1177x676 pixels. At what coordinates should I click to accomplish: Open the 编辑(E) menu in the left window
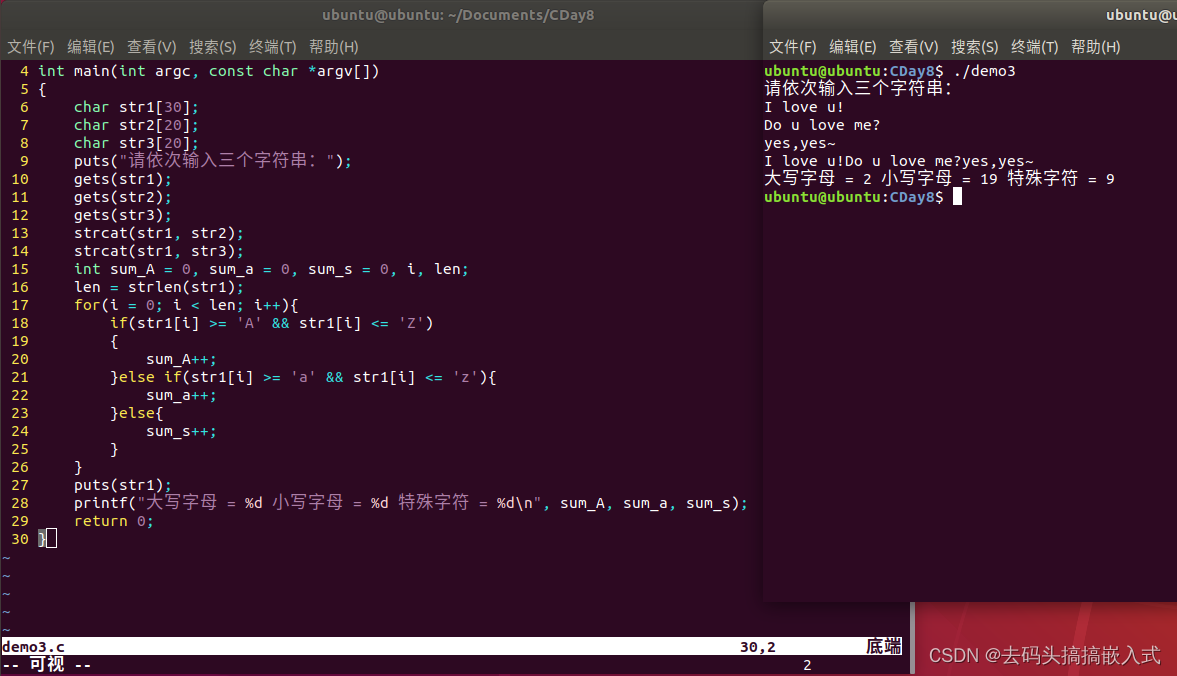click(x=91, y=46)
